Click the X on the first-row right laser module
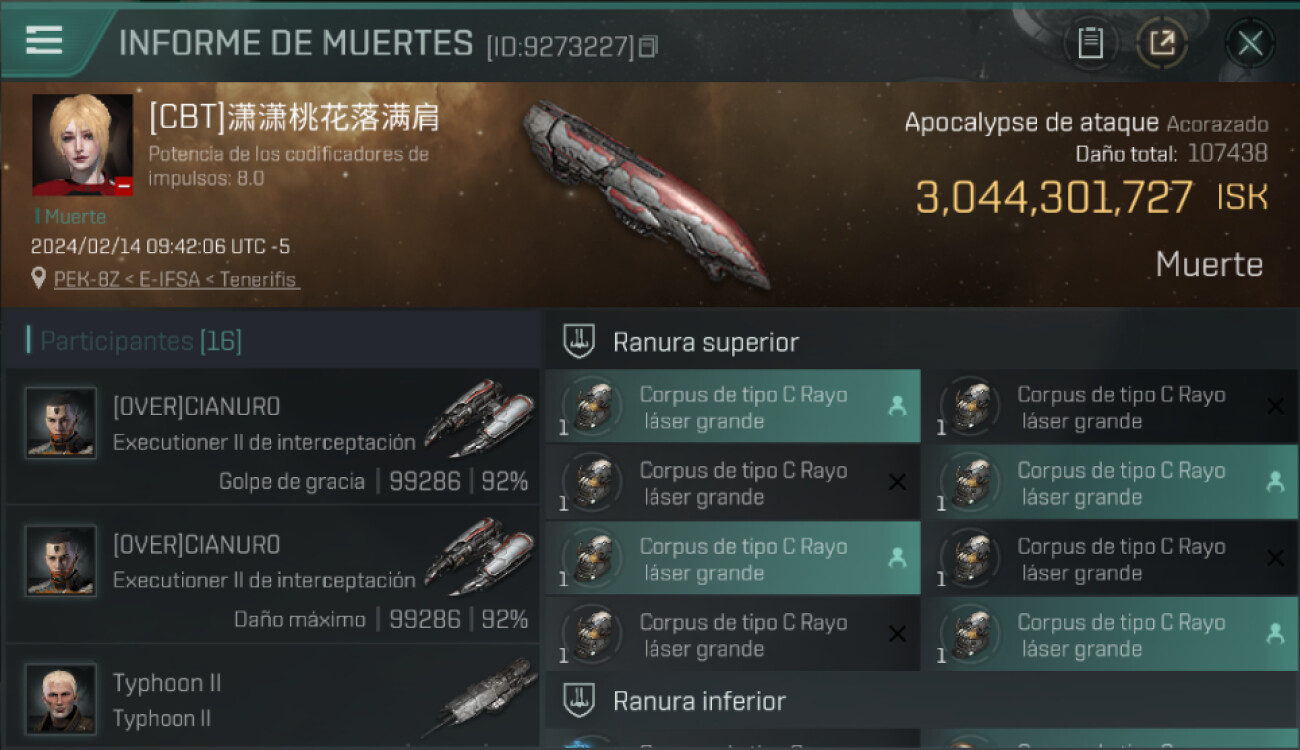 (x=1275, y=406)
